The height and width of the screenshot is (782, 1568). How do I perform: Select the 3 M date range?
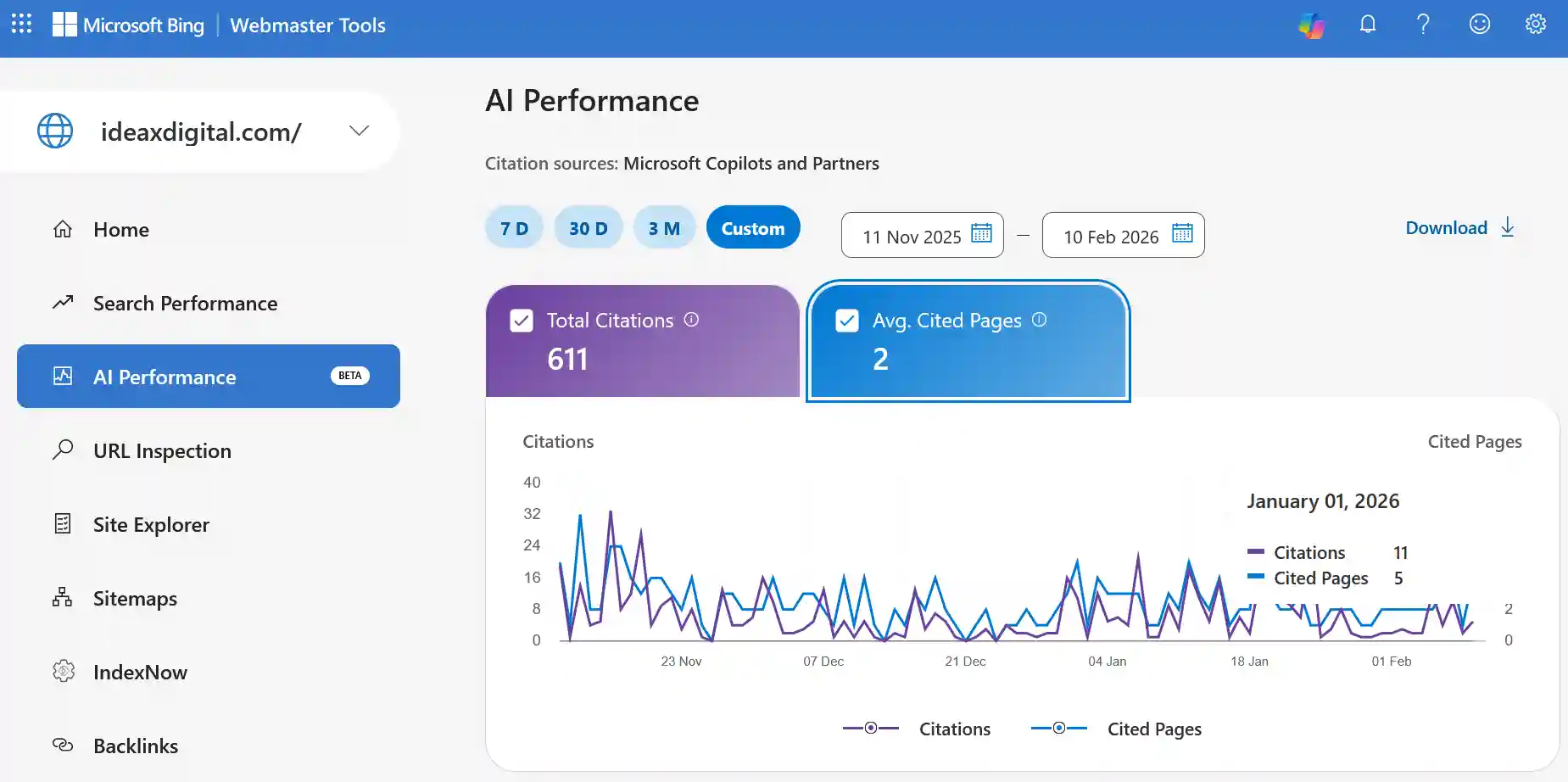[x=664, y=227]
